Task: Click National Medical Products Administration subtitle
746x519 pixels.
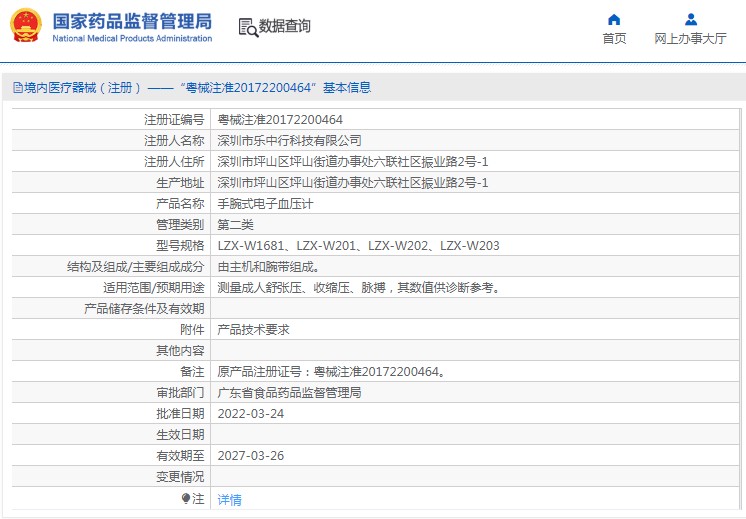Action: point(132,39)
